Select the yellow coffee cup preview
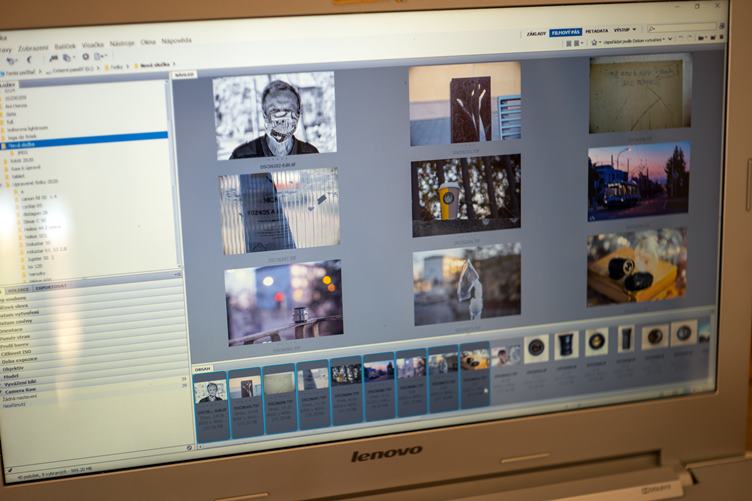Screen dimensions: 752x501 point(466,195)
